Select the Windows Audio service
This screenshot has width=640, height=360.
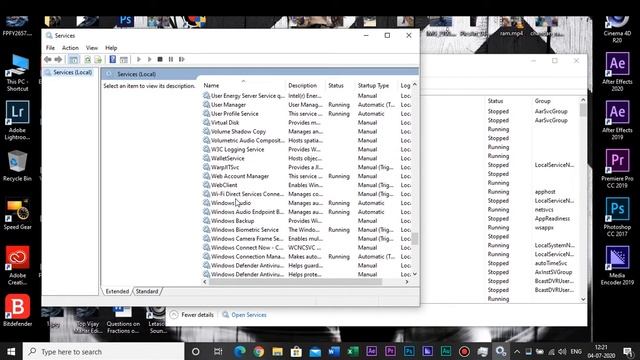click(231, 203)
